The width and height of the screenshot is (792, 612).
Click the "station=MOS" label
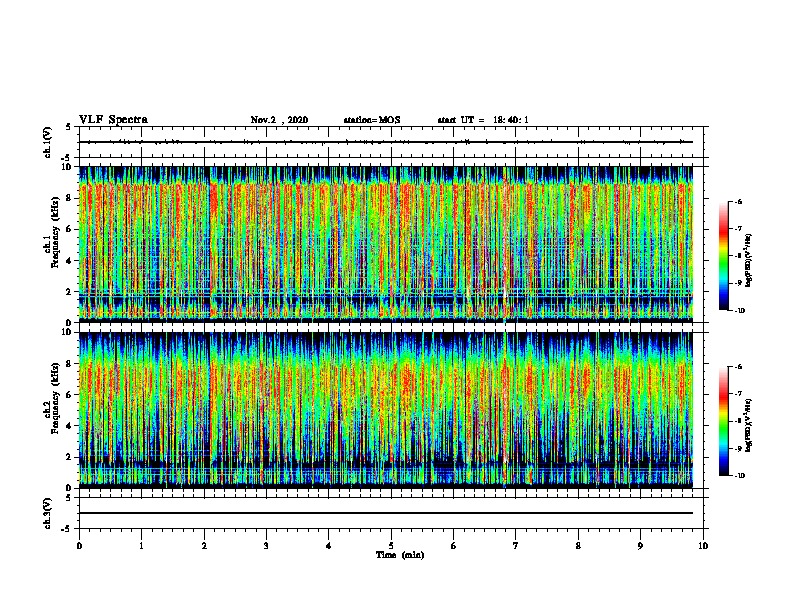pos(372,120)
